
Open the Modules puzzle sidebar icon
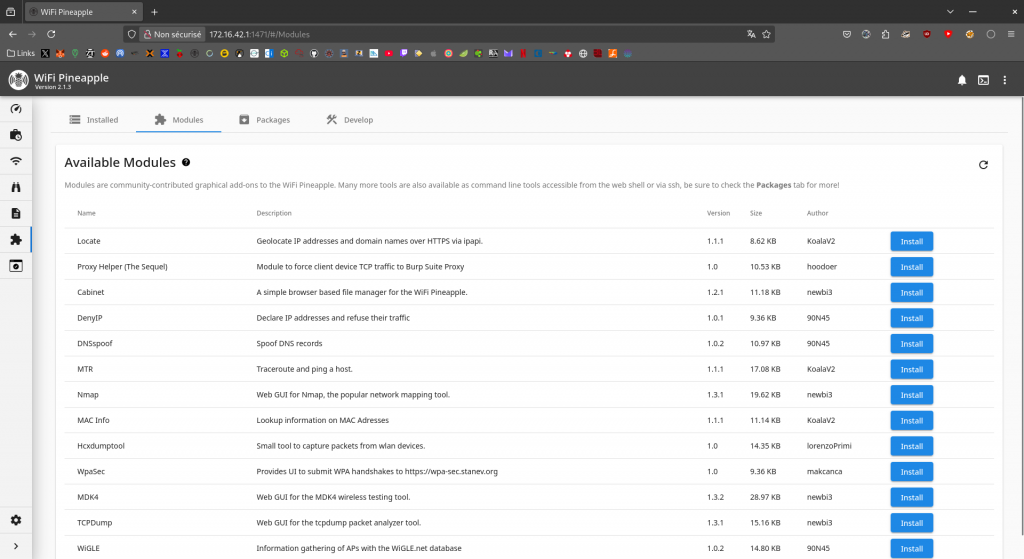pyautogui.click(x=16, y=240)
